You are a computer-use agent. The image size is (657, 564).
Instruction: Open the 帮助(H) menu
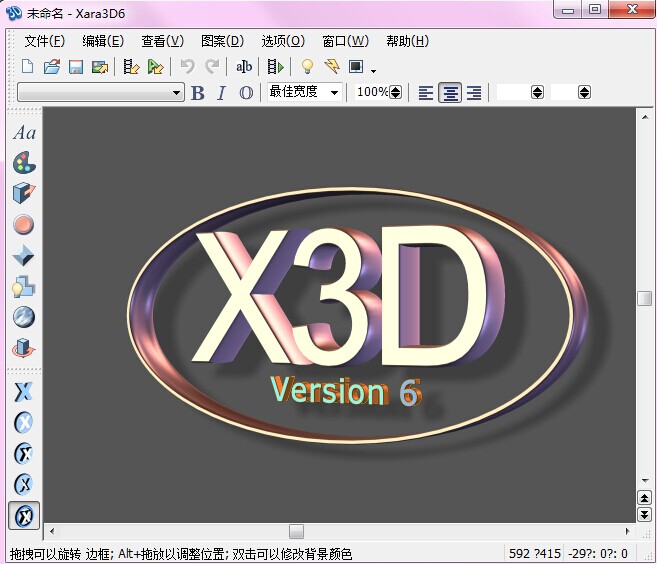click(x=406, y=41)
